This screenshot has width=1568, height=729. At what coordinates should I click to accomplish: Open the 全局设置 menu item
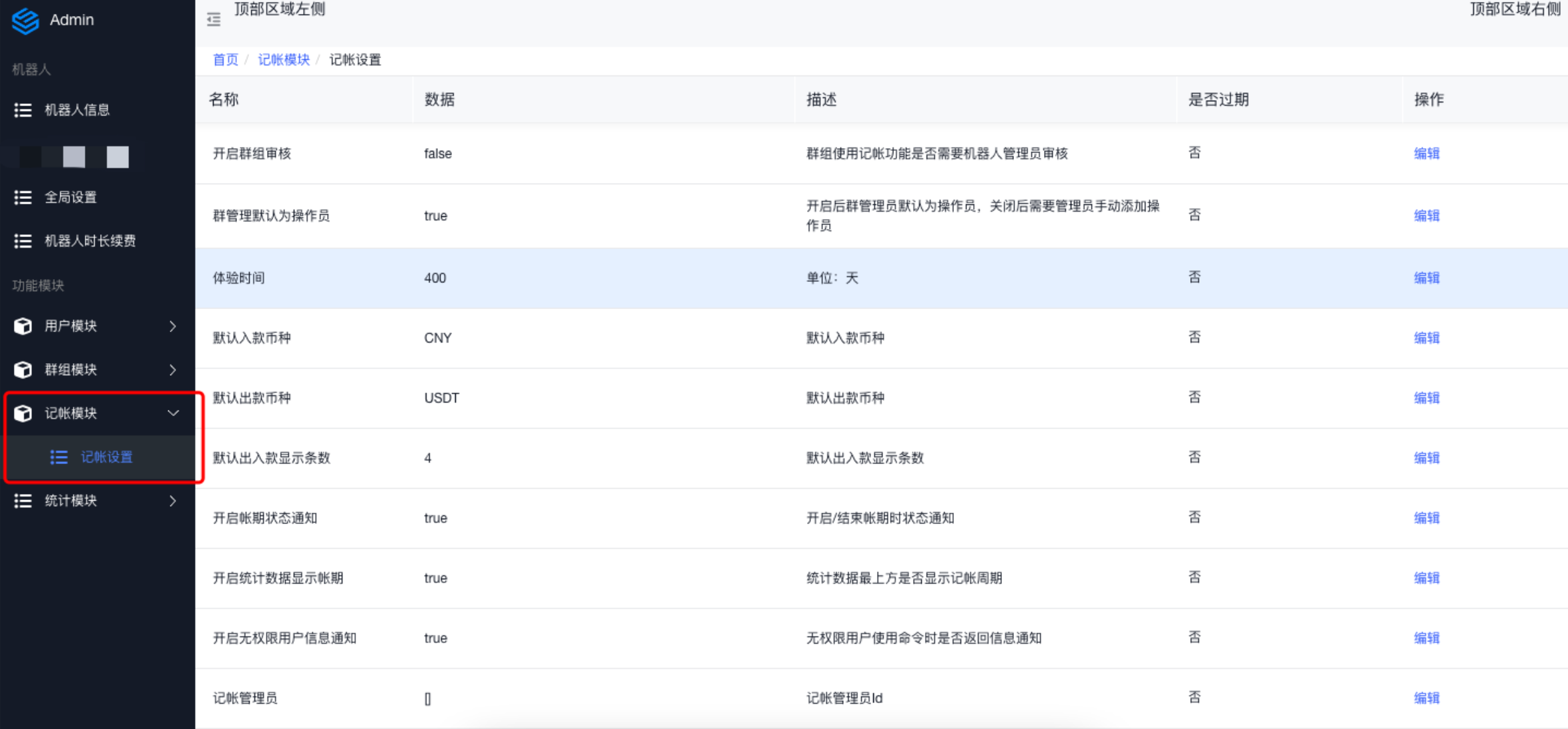(71, 198)
